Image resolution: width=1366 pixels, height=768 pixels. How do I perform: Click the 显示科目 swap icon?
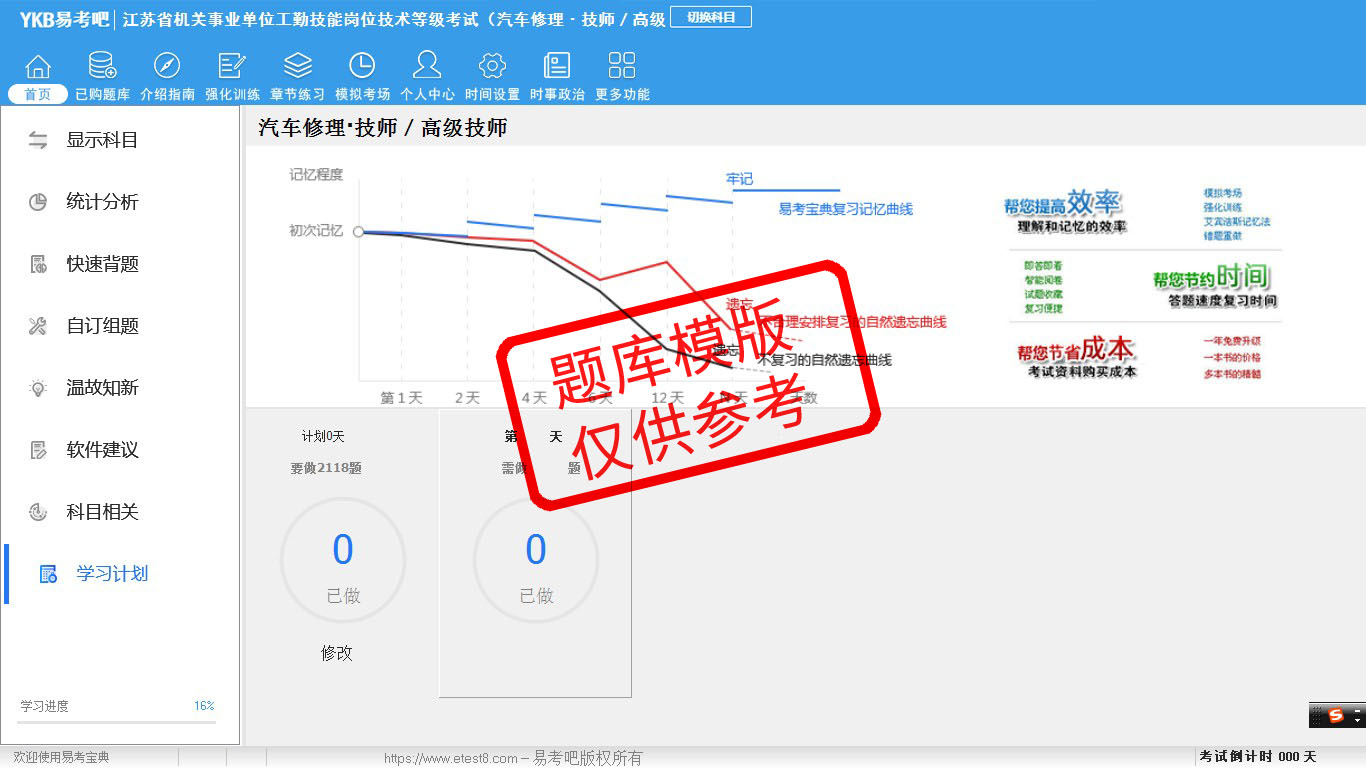[38, 140]
